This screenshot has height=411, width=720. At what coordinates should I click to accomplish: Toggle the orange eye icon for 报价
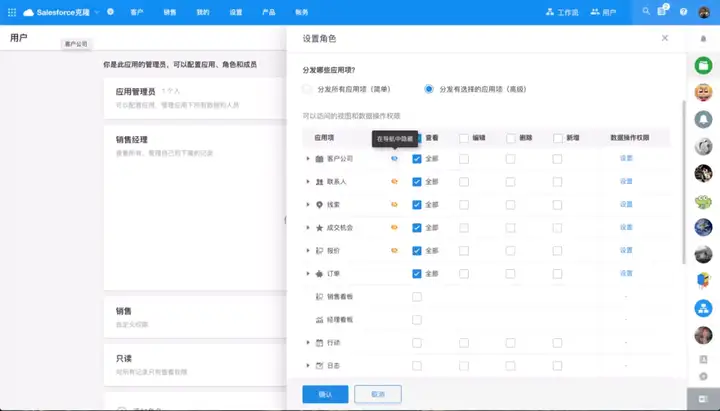tap(394, 250)
